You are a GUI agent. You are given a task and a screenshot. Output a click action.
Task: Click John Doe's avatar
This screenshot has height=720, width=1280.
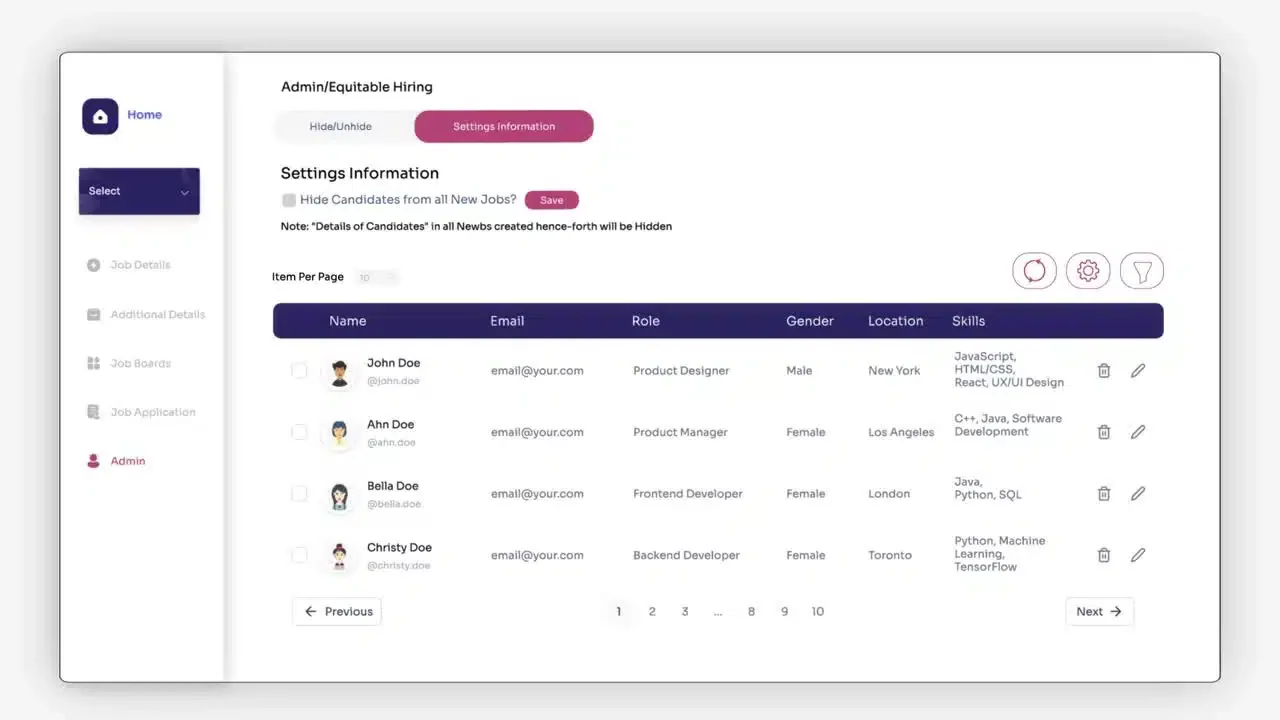tap(340, 373)
